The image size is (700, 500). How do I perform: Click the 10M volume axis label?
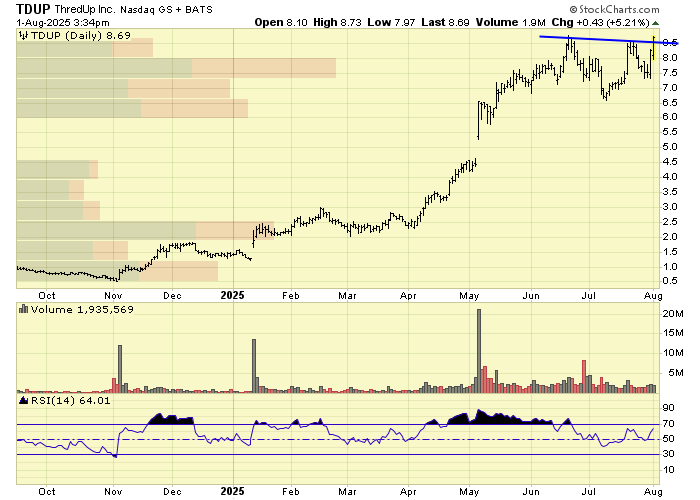[673, 353]
